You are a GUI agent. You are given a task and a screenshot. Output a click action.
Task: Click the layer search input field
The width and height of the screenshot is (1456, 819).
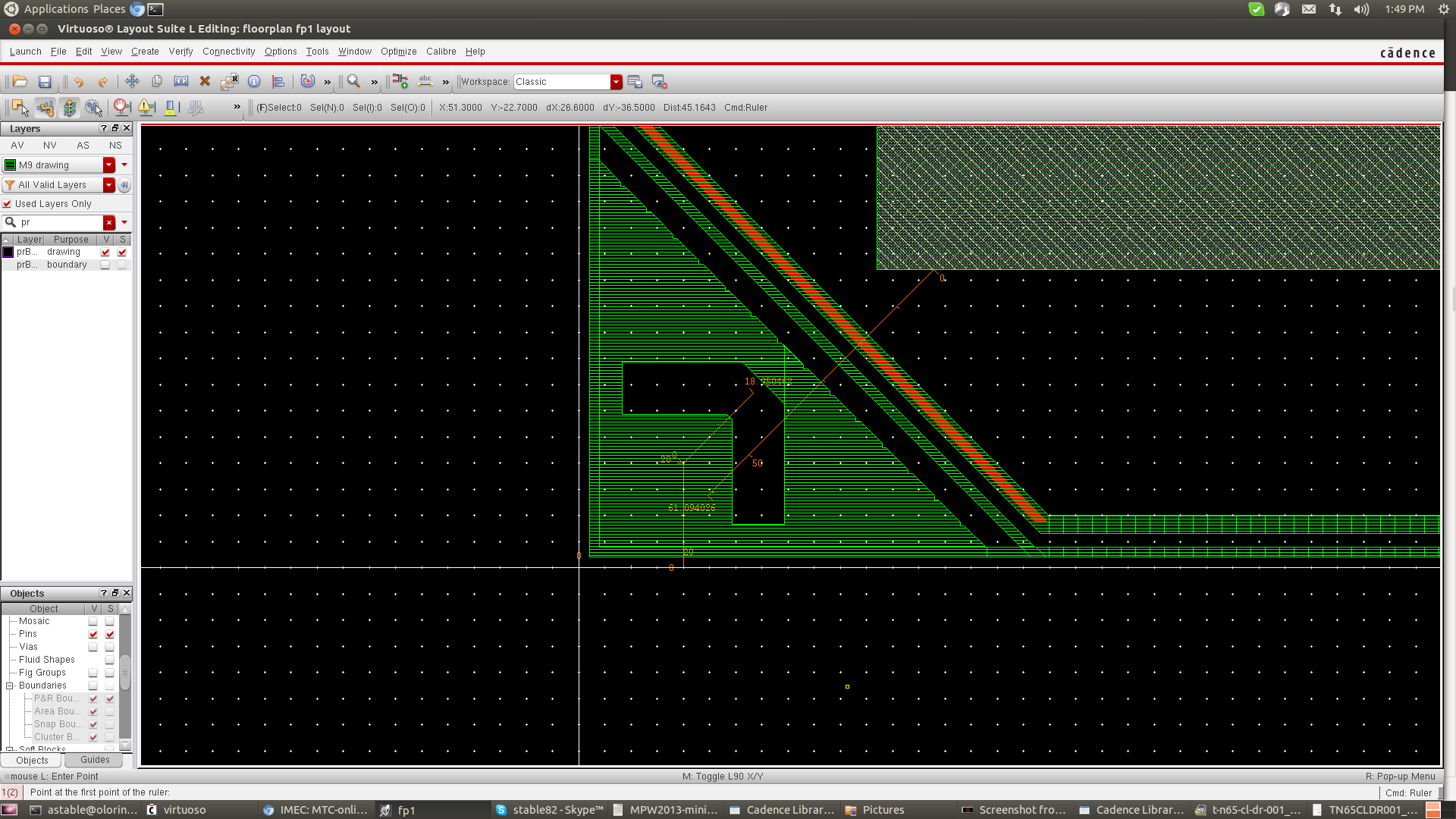point(61,222)
